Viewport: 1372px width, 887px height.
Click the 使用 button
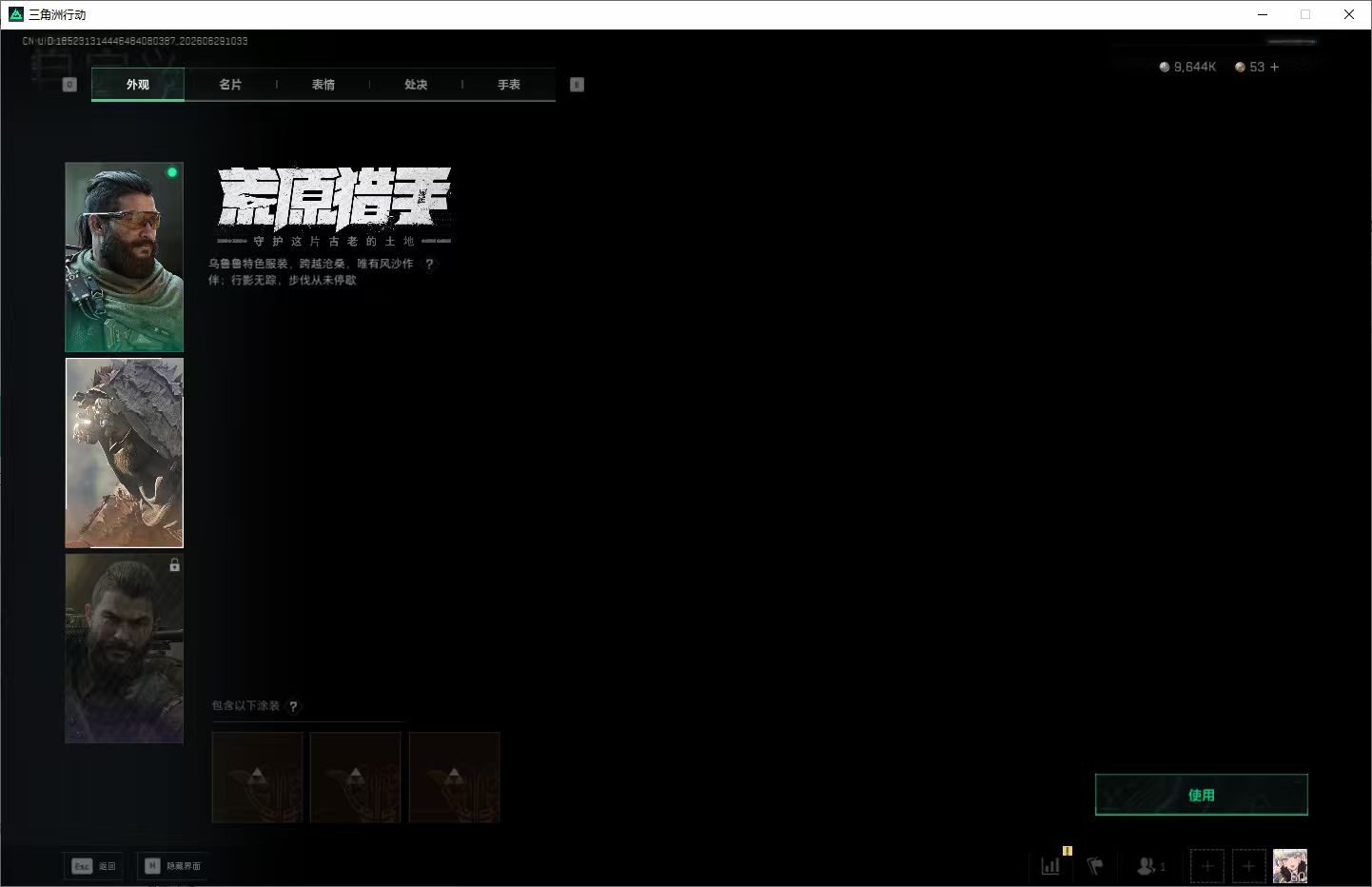1202,795
